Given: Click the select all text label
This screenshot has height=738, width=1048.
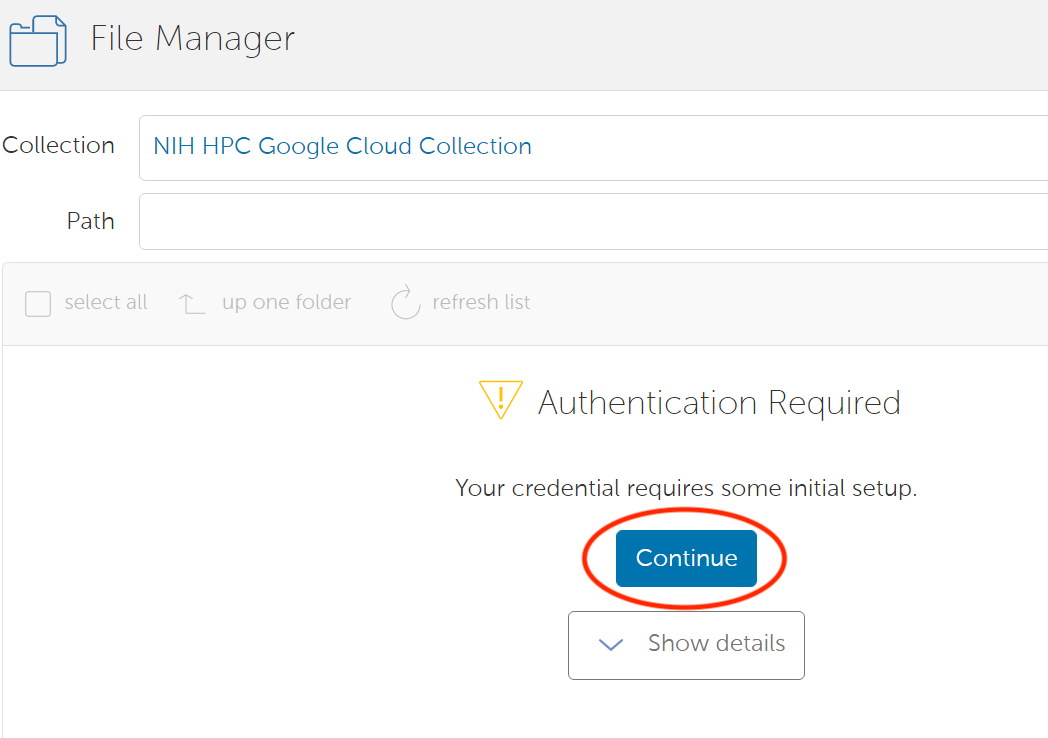Looking at the screenshot, I should [x=106, y=303].
